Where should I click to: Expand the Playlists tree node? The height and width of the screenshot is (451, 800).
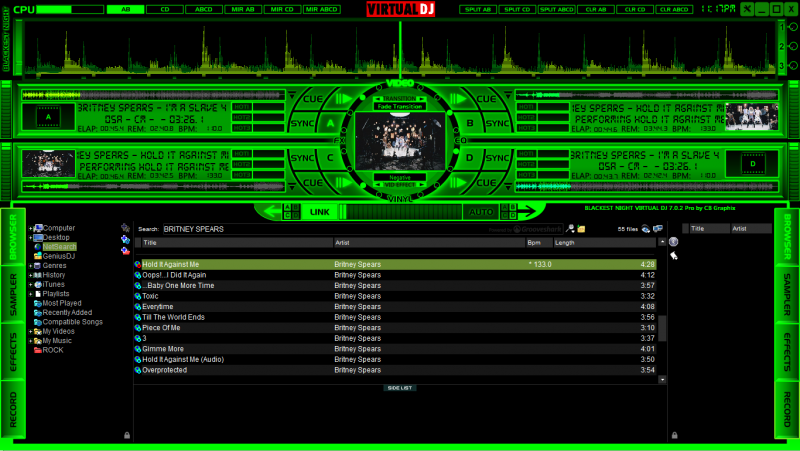[x=31, y=294]
